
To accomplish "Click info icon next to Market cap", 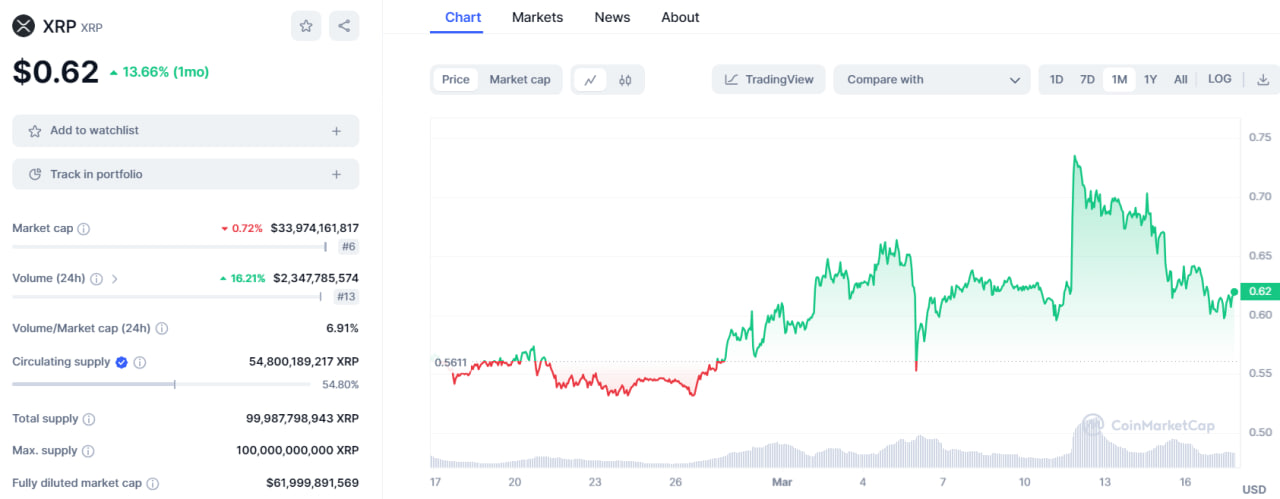I will pyautogui.click(x=84, y=229).
